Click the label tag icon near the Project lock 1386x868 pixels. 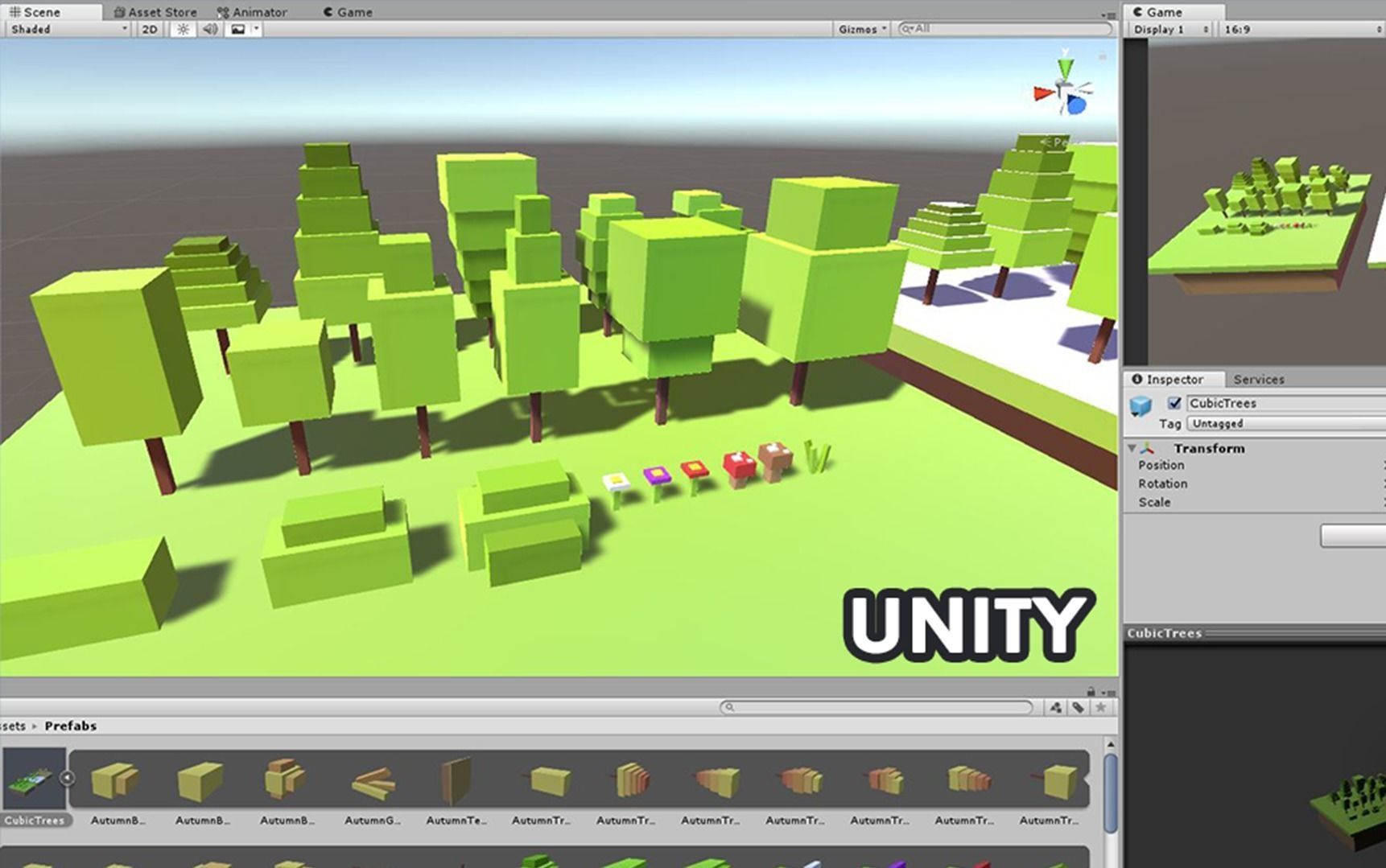1079,708
